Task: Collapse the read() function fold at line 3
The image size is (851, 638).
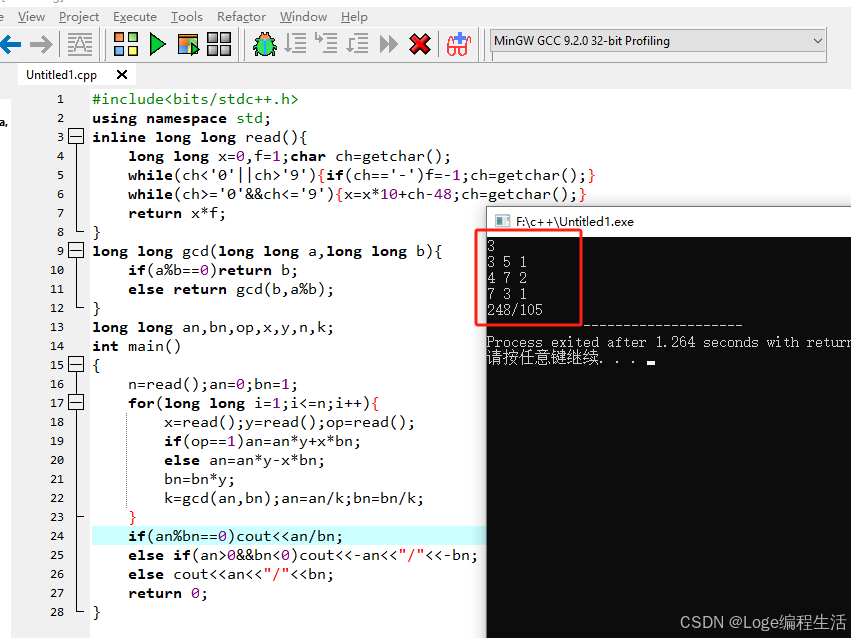Action: [76, 137]
